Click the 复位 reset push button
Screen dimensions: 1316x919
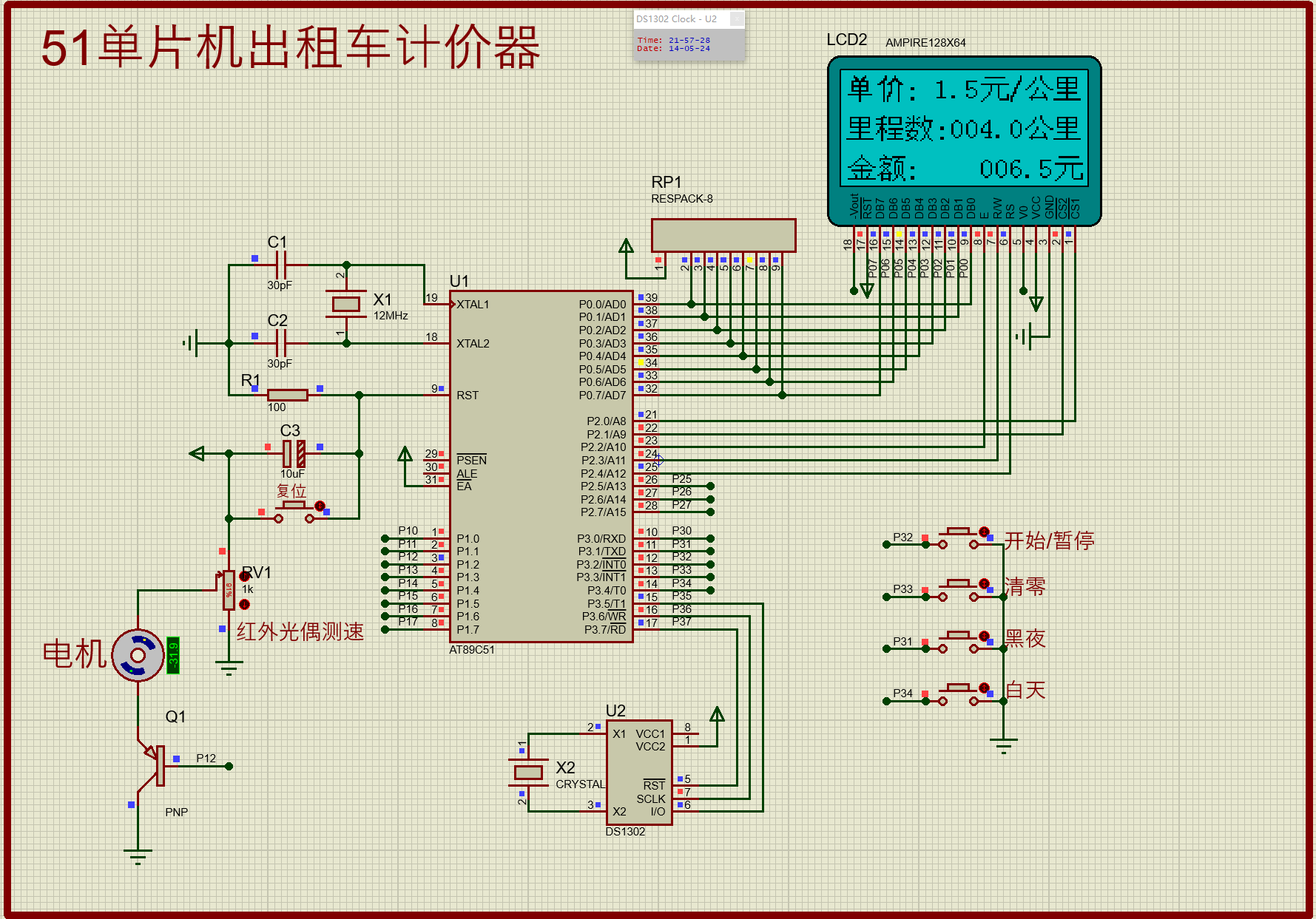294,512
